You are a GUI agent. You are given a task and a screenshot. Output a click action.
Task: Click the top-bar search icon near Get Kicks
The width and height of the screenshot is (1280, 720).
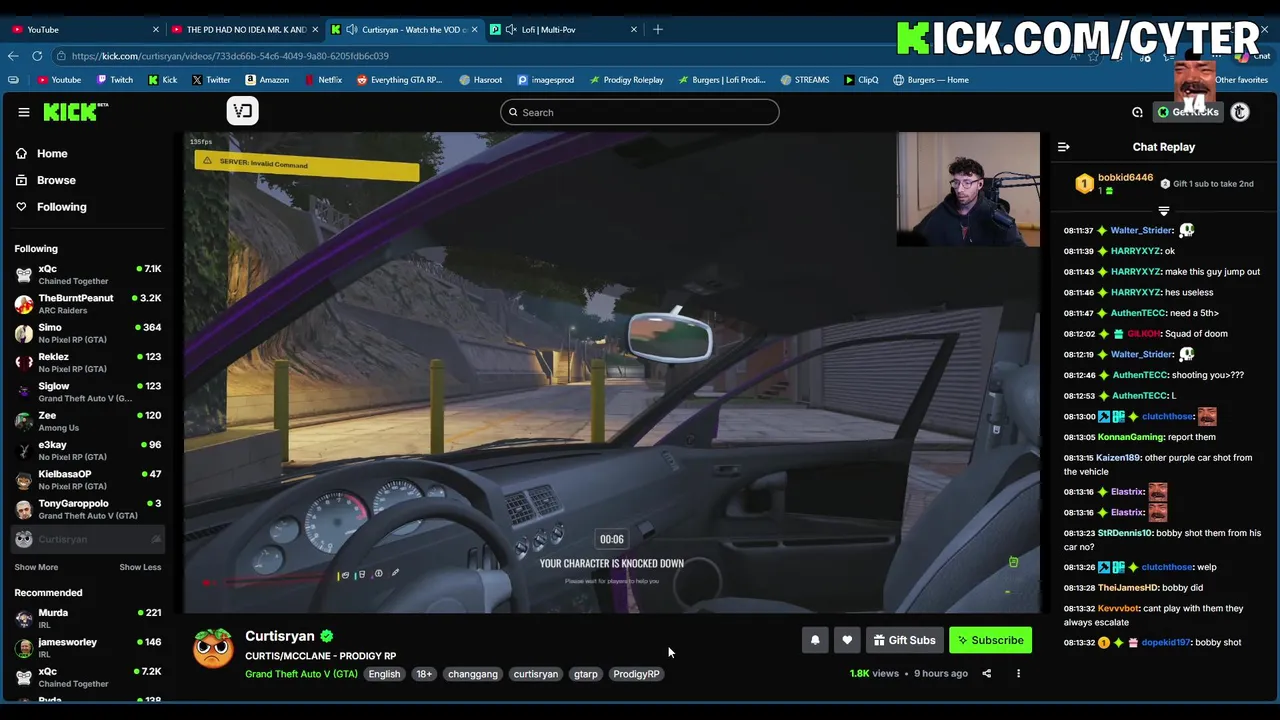[1137, 112]
